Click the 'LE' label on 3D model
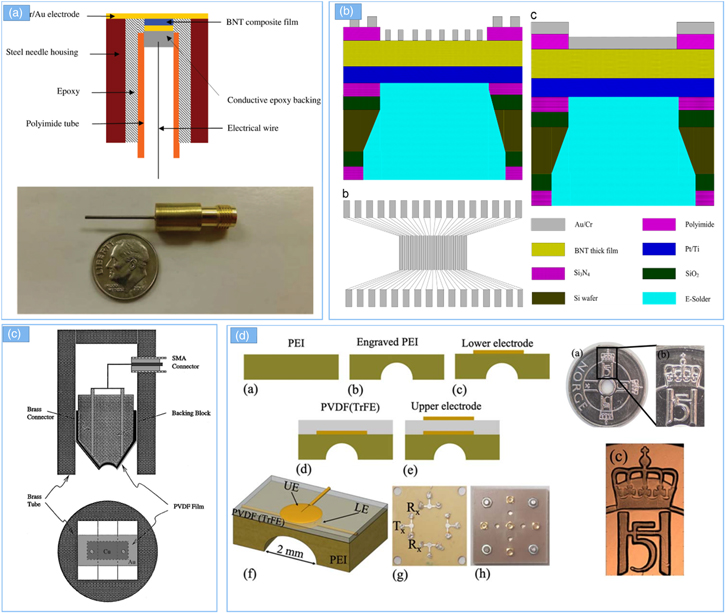Viewport: 725px width, 613px height. (362, 509)
